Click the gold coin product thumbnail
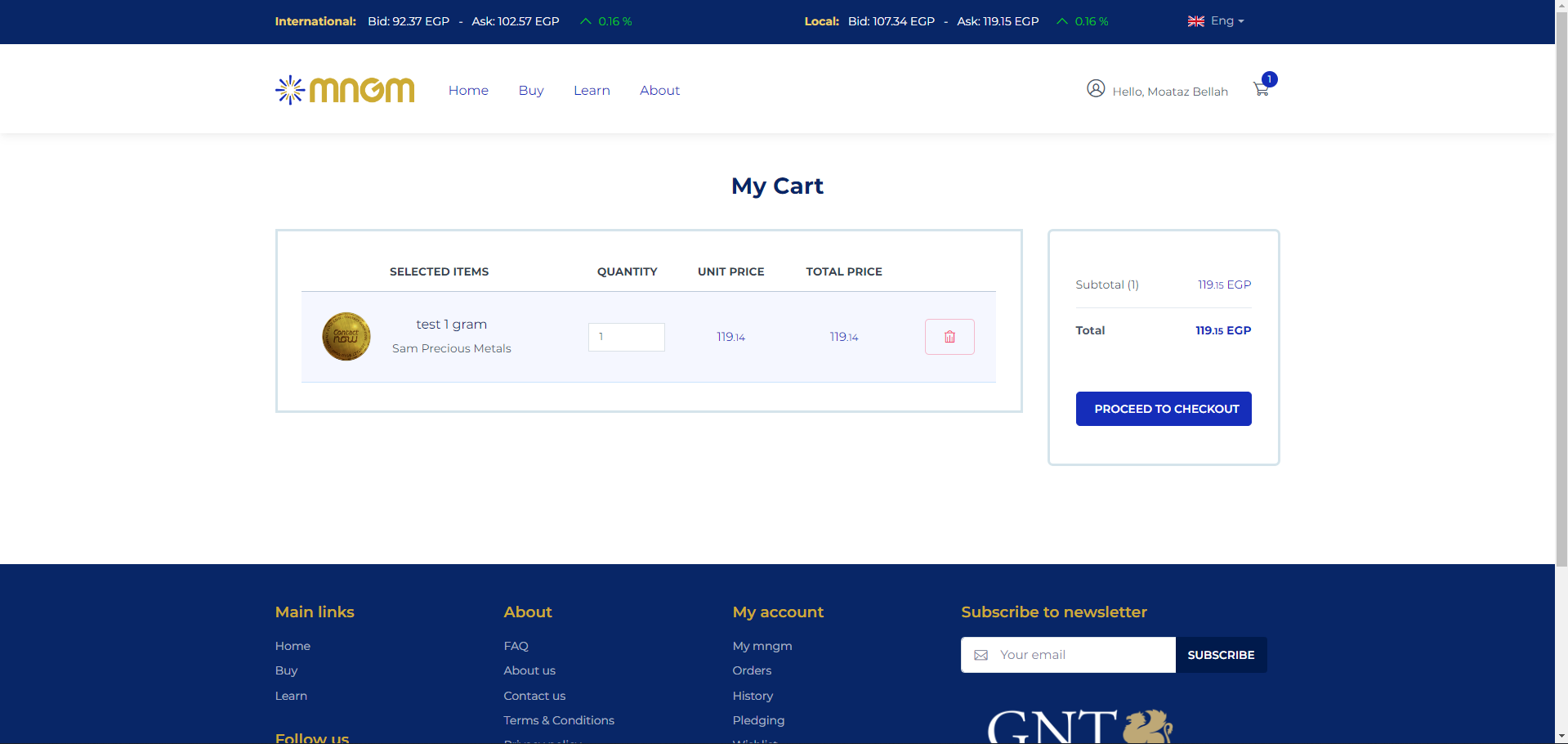Viewport: 1568px width, 744px height. [x=346, y=337]
